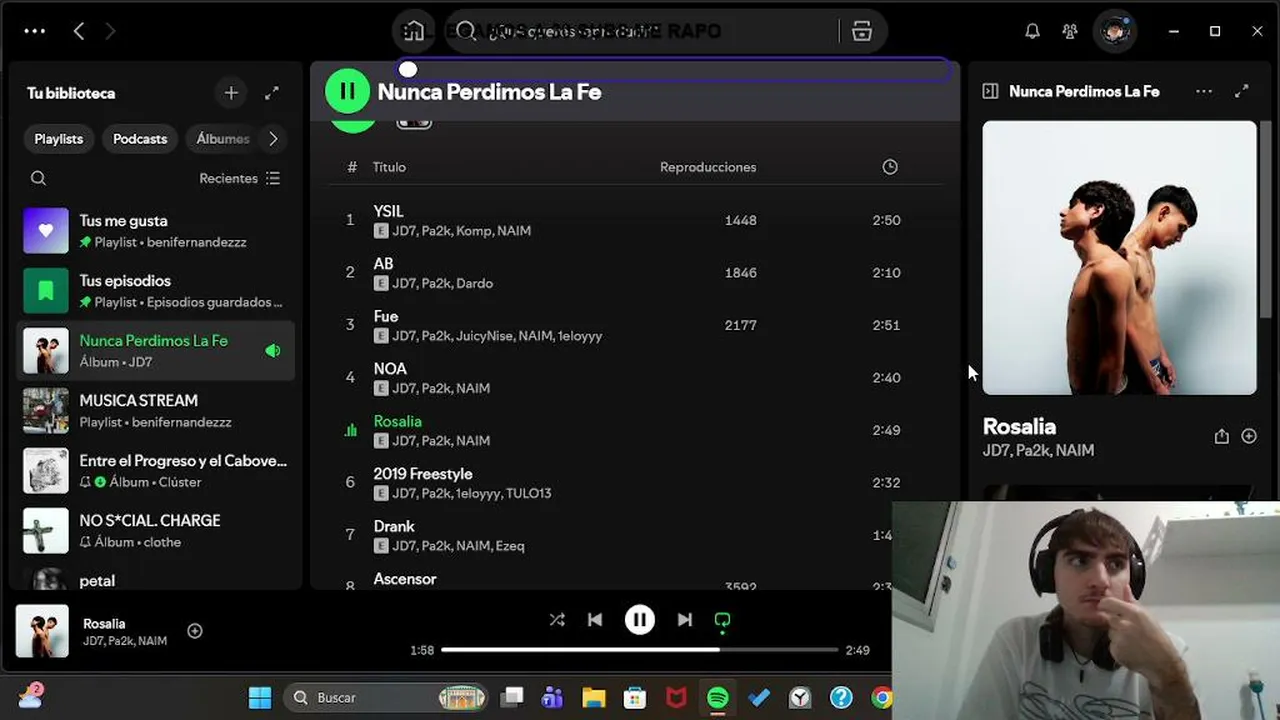Screen dimensions: 1280x720
Task: Seek within the song progress bar
Action: [640, 650]
